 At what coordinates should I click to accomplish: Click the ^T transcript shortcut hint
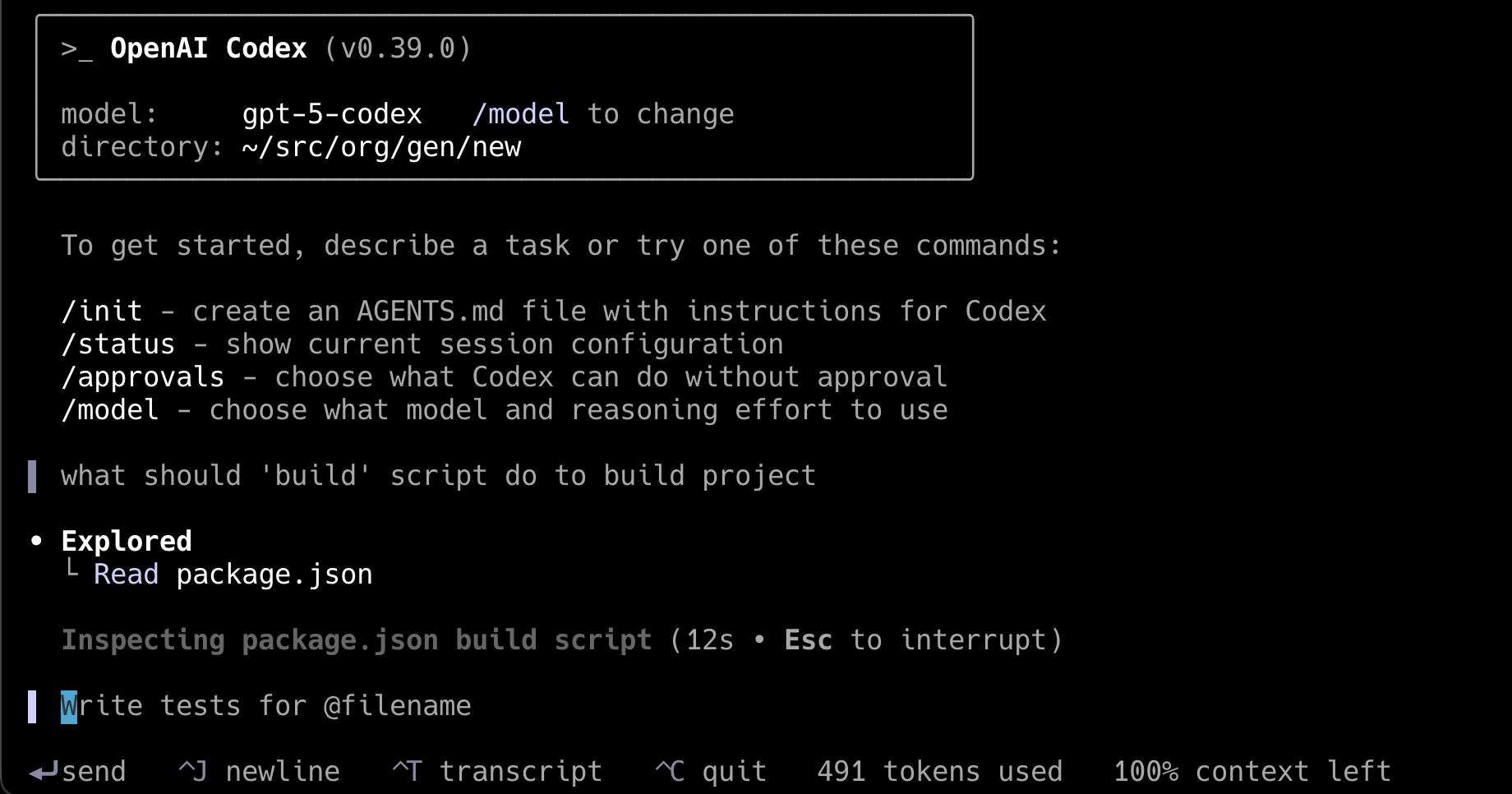(x=496, y=772)
